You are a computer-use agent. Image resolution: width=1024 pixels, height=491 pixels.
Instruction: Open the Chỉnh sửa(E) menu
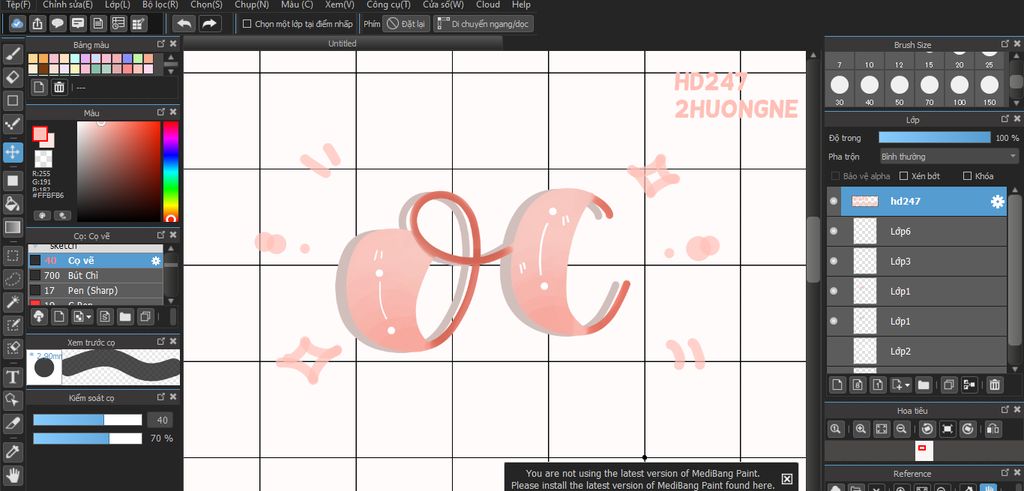click(x=67, y=5)
